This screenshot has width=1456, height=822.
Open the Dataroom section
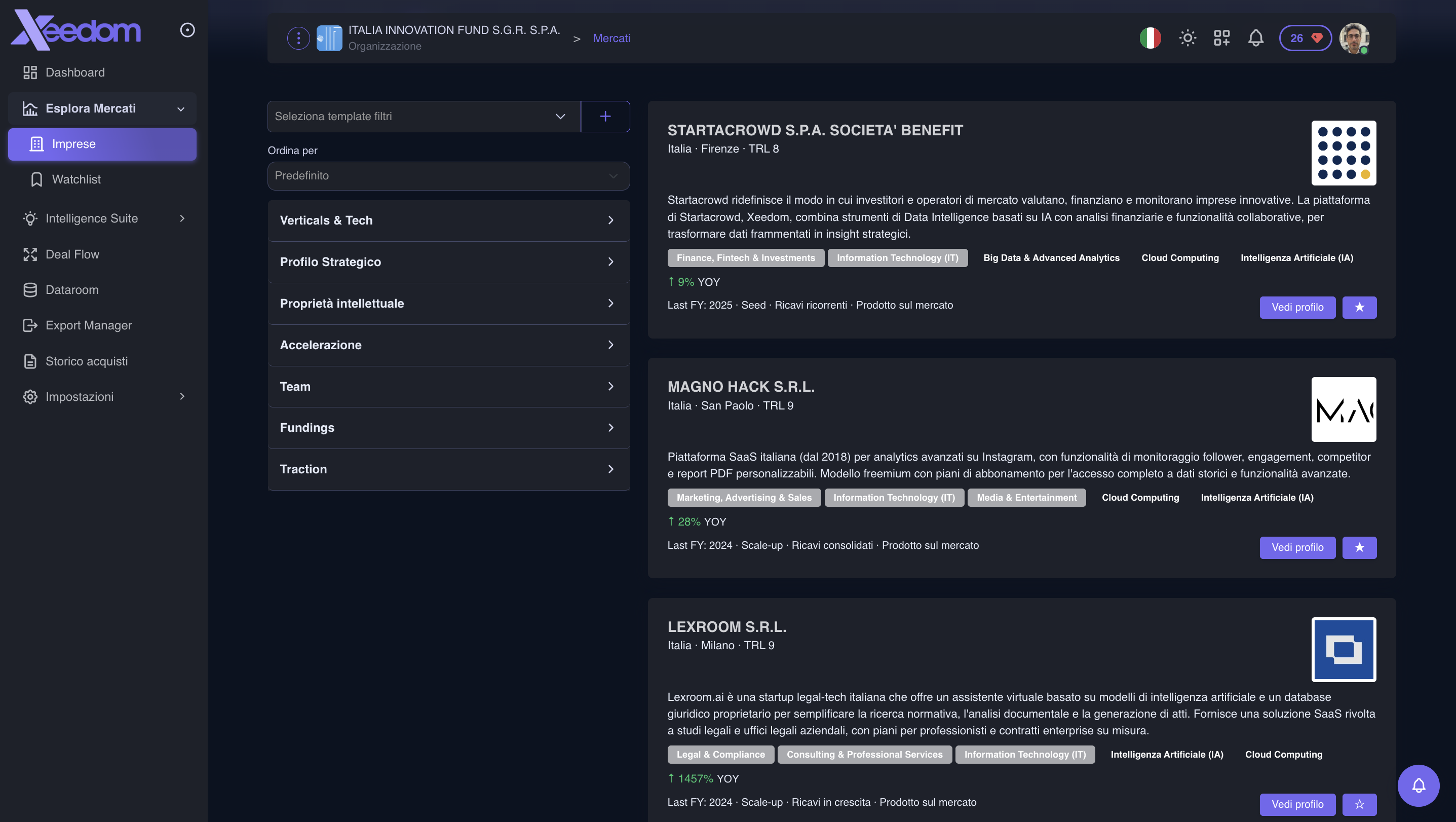(102, 290)
